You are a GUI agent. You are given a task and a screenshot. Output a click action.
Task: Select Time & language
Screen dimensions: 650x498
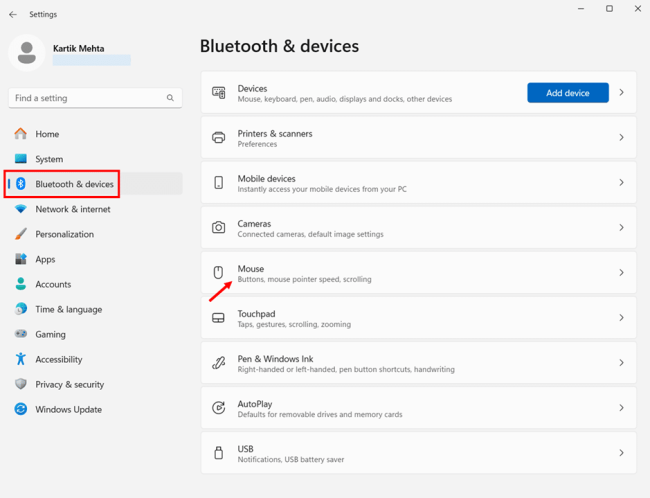[95, 309]
